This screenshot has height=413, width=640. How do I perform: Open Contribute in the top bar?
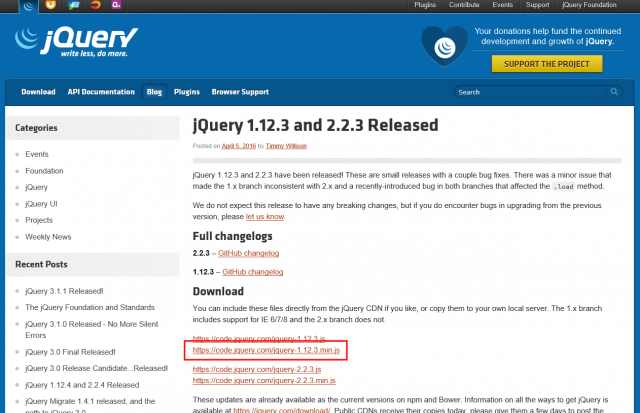coord(464,5)
